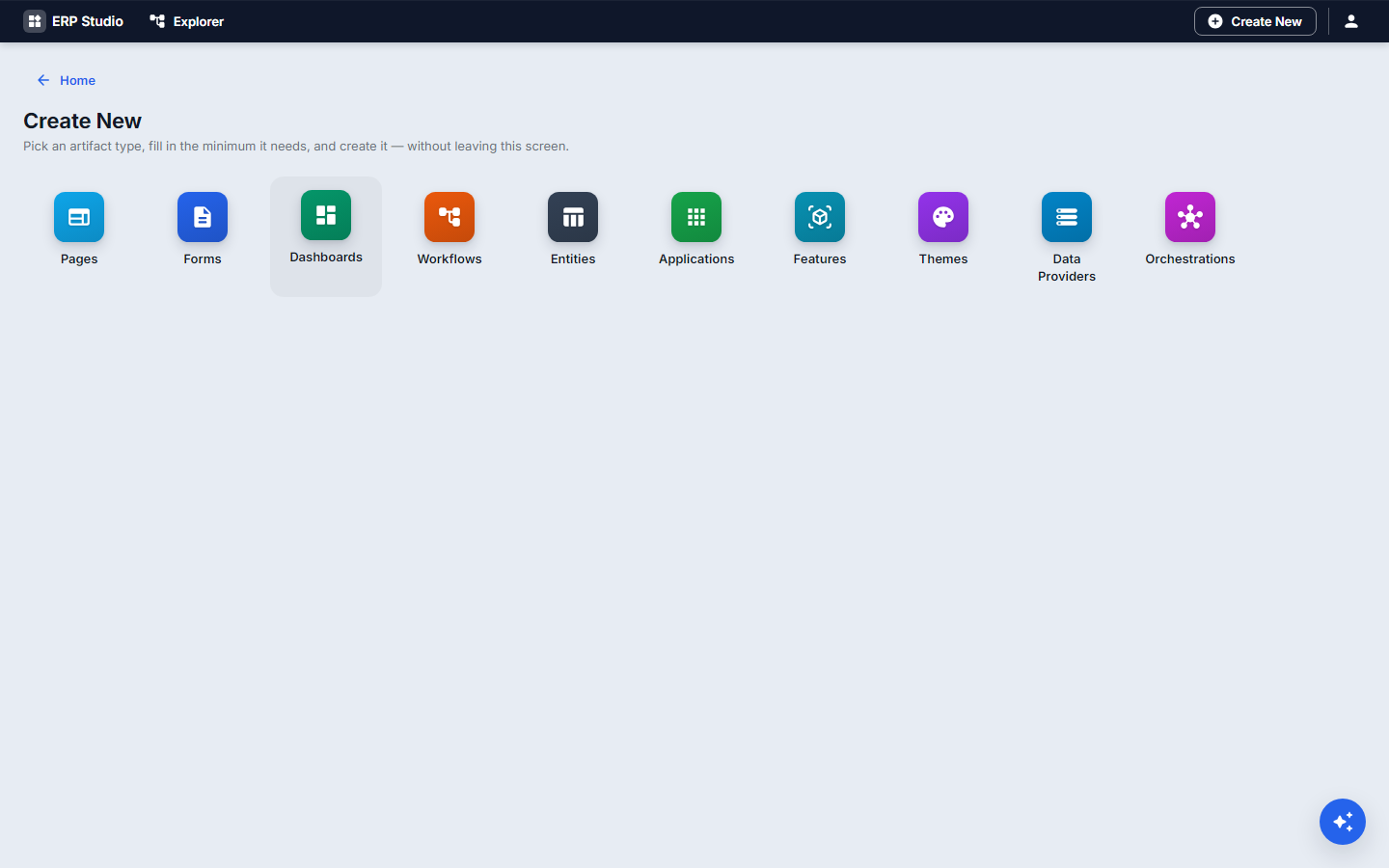Choose the Forms artifact icon

click(203, 217)
